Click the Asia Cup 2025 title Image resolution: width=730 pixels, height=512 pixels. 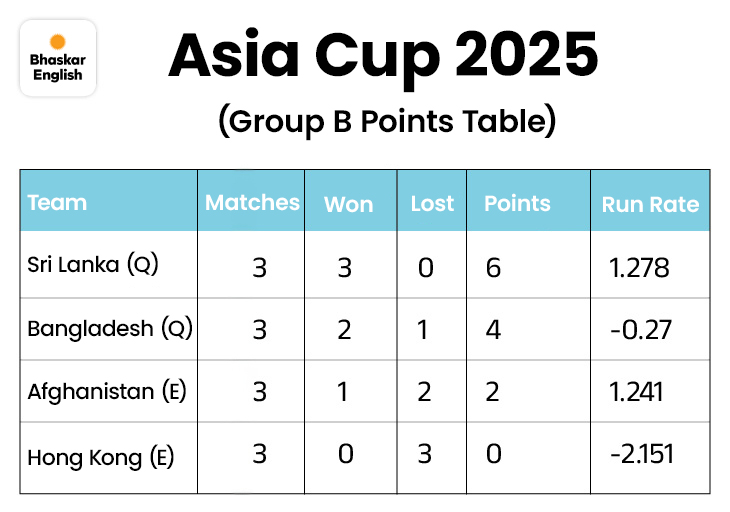tap(384, 56)
